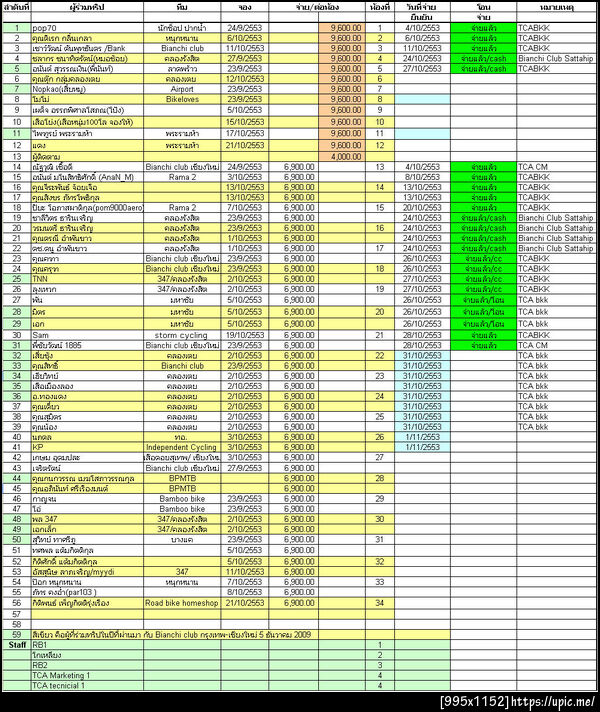Viewport: 600px width, 712px height.
Task: Click the 'ห้องที่' column header
Action: click(380, 7)
